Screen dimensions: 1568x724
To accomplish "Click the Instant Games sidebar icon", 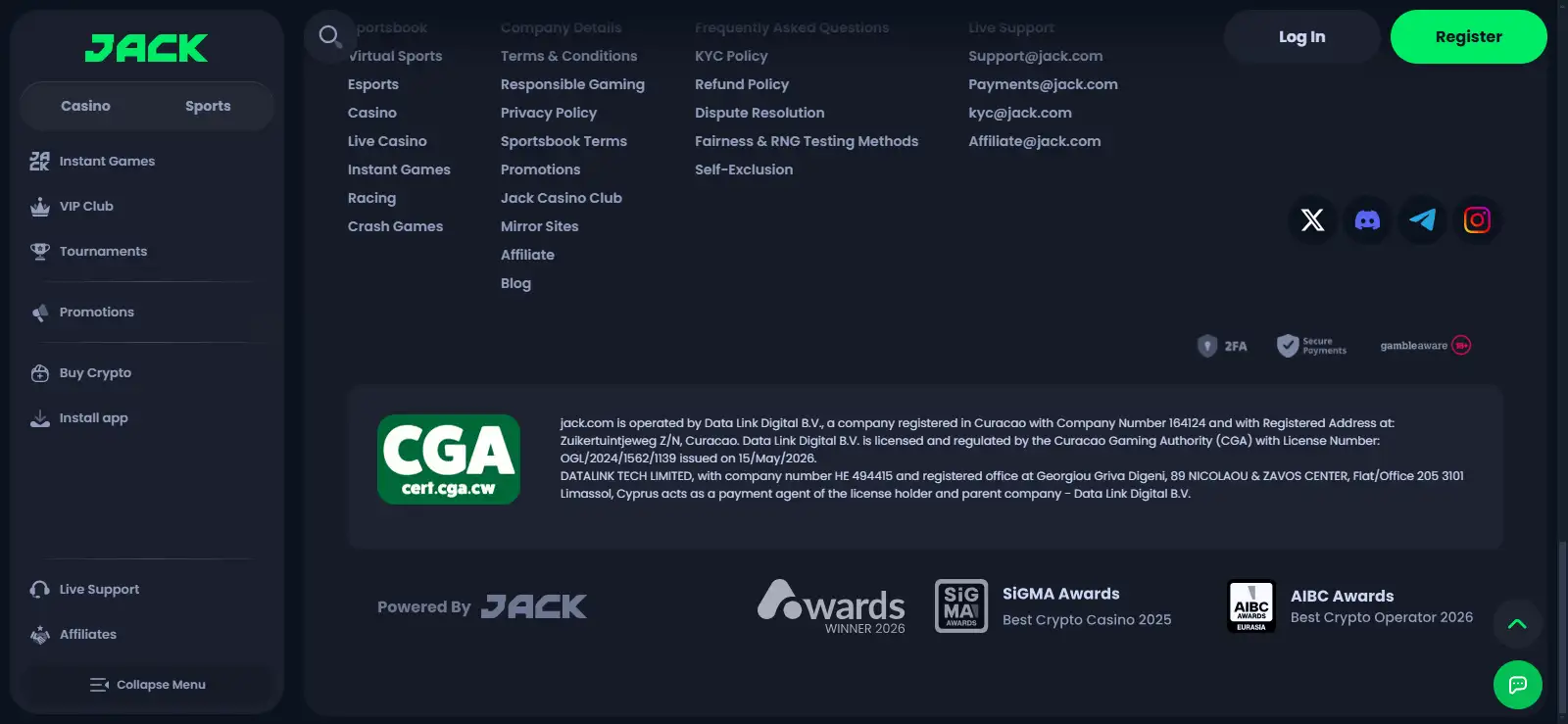I will (39, 161).
